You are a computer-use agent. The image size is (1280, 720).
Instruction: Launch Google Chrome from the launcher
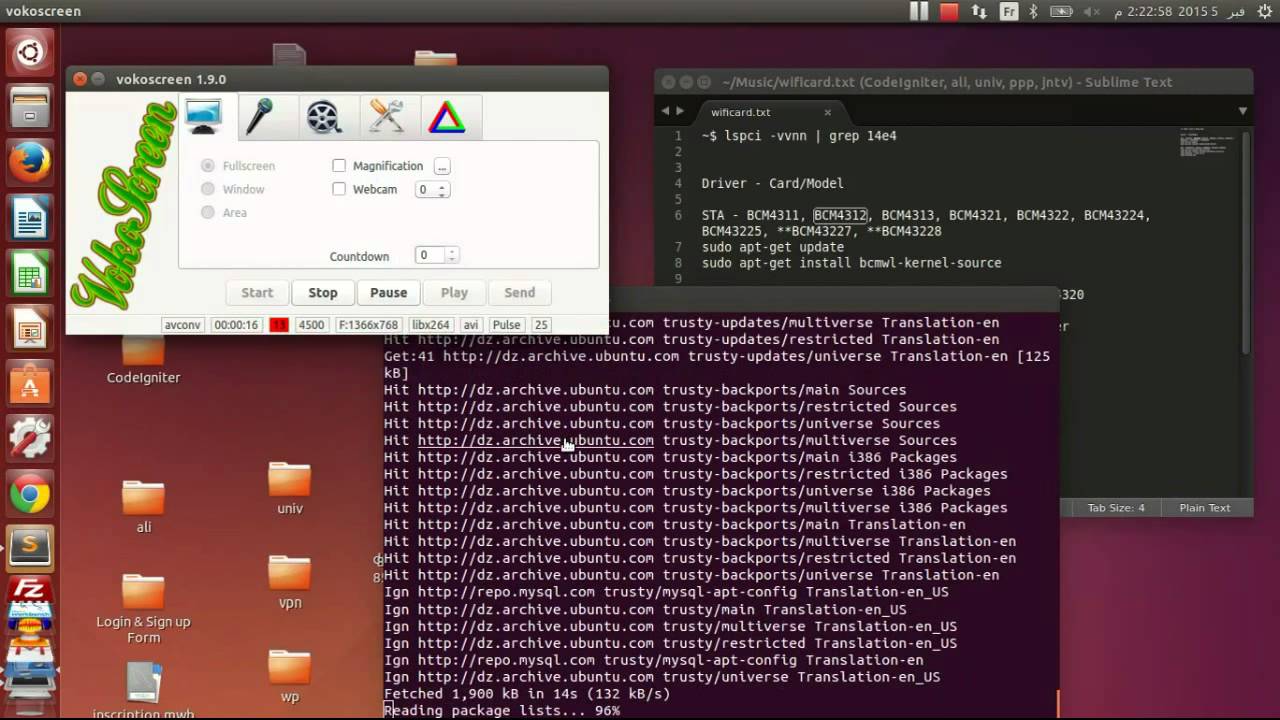pos(30,493)
